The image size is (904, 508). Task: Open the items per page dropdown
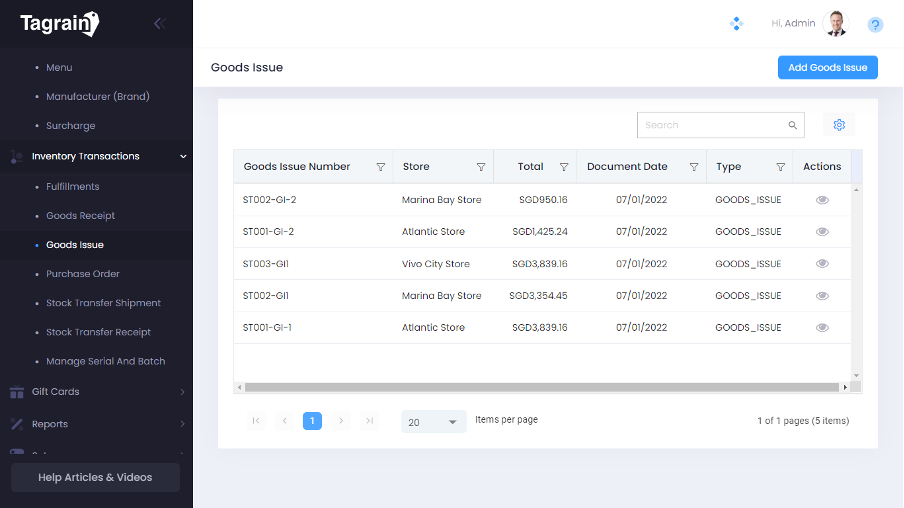(x=434, y=422)
